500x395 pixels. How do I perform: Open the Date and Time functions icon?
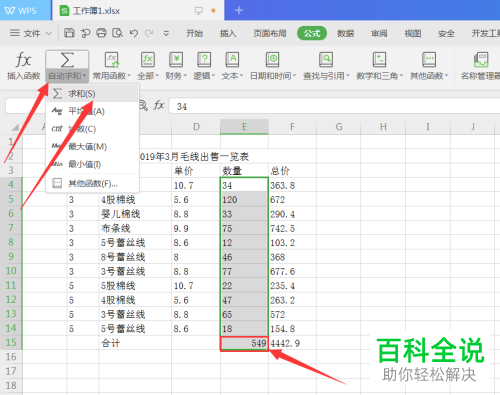pyautogui.click(x=273, y=60)
